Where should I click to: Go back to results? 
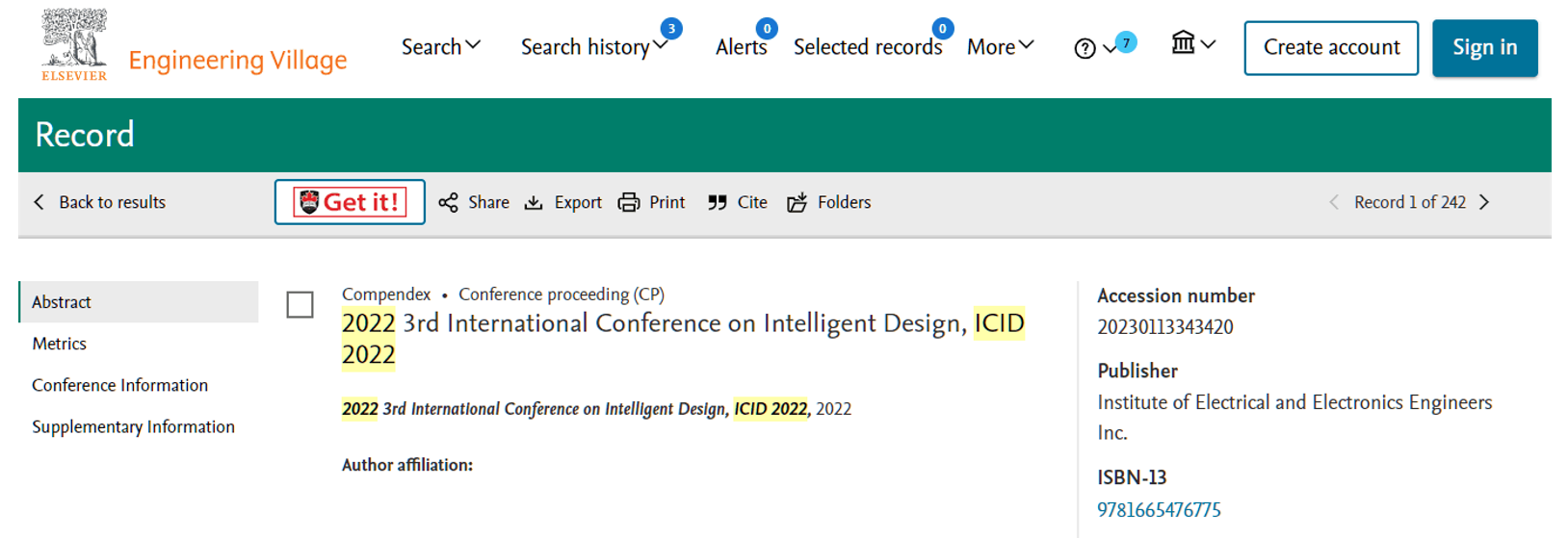click(x=99, y=202)
